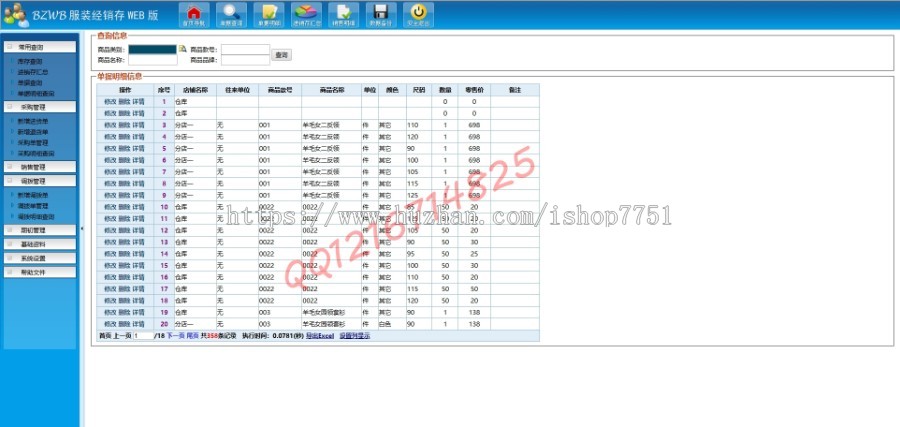Click the 导出Excel export link
The width and height of the screenshot is (900, 427).
point(320,336)
